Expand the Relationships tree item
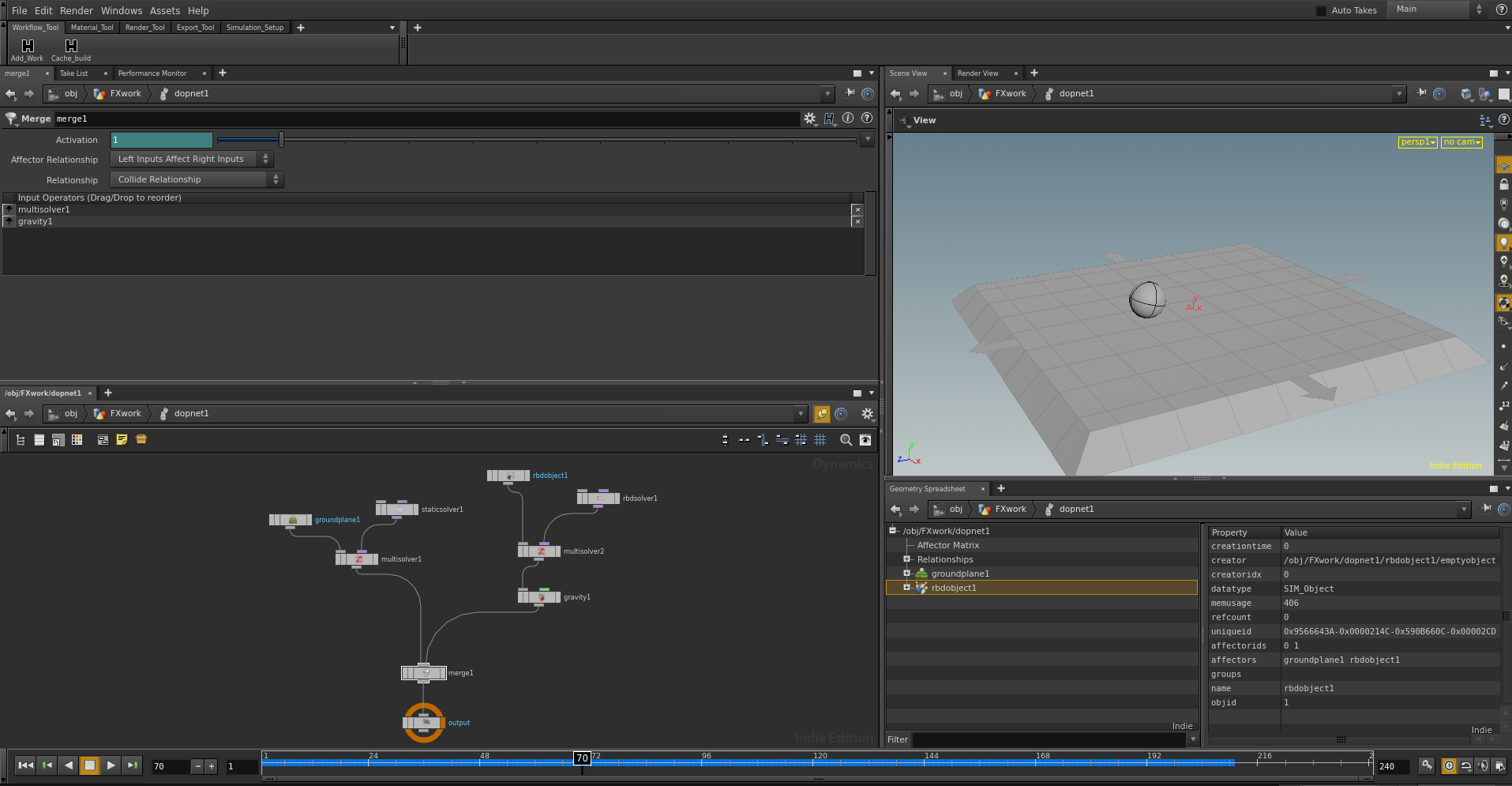 tap(906, 559)
